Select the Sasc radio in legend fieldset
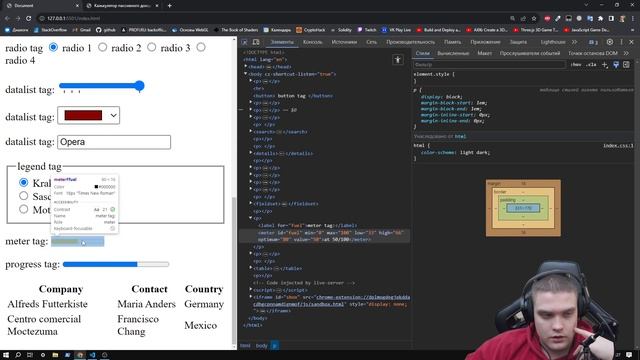640x360 pixels. [24, 196]
